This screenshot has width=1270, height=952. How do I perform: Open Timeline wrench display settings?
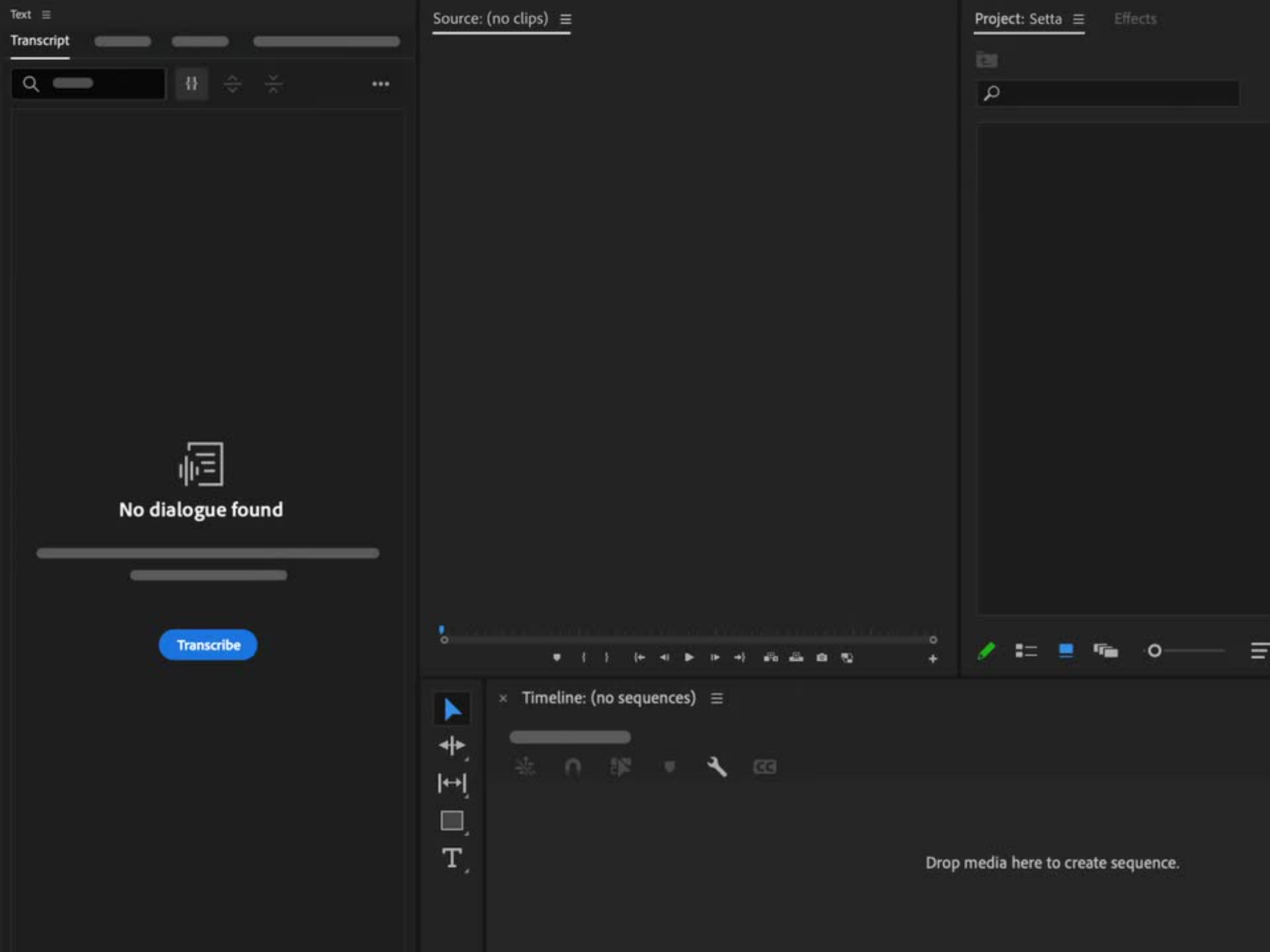pyautogui.click(x=716, y=767)
